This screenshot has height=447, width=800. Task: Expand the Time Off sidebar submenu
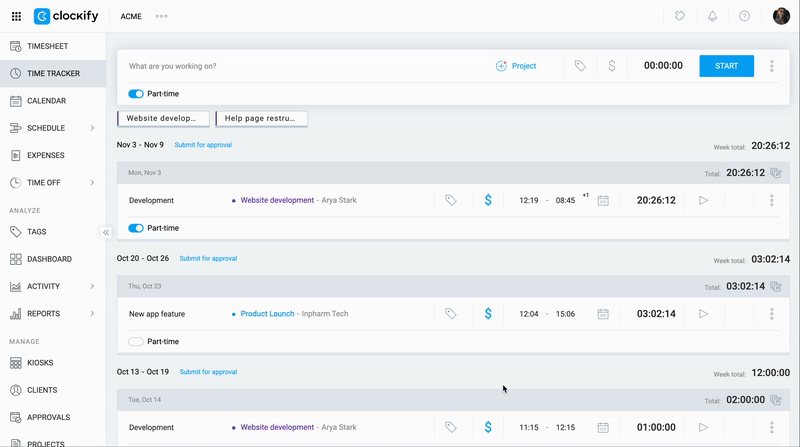tap(92, 182)
